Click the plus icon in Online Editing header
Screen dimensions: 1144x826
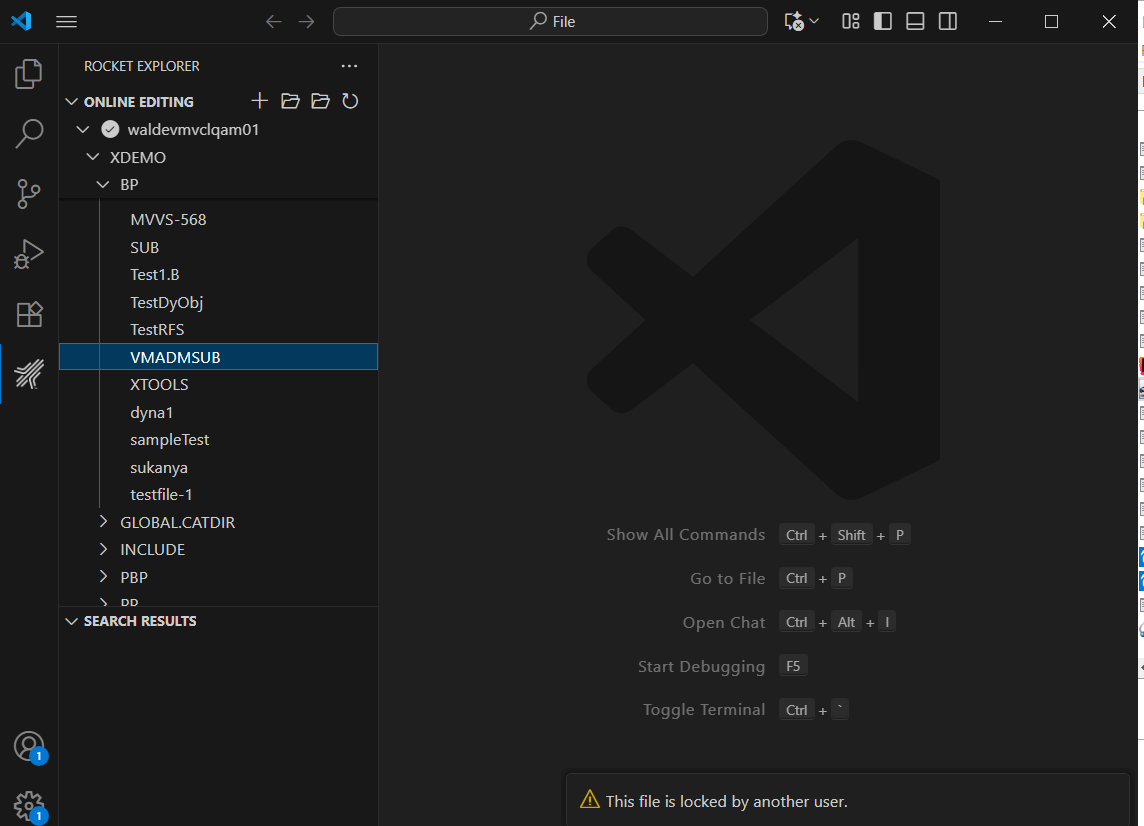point(260,101)
